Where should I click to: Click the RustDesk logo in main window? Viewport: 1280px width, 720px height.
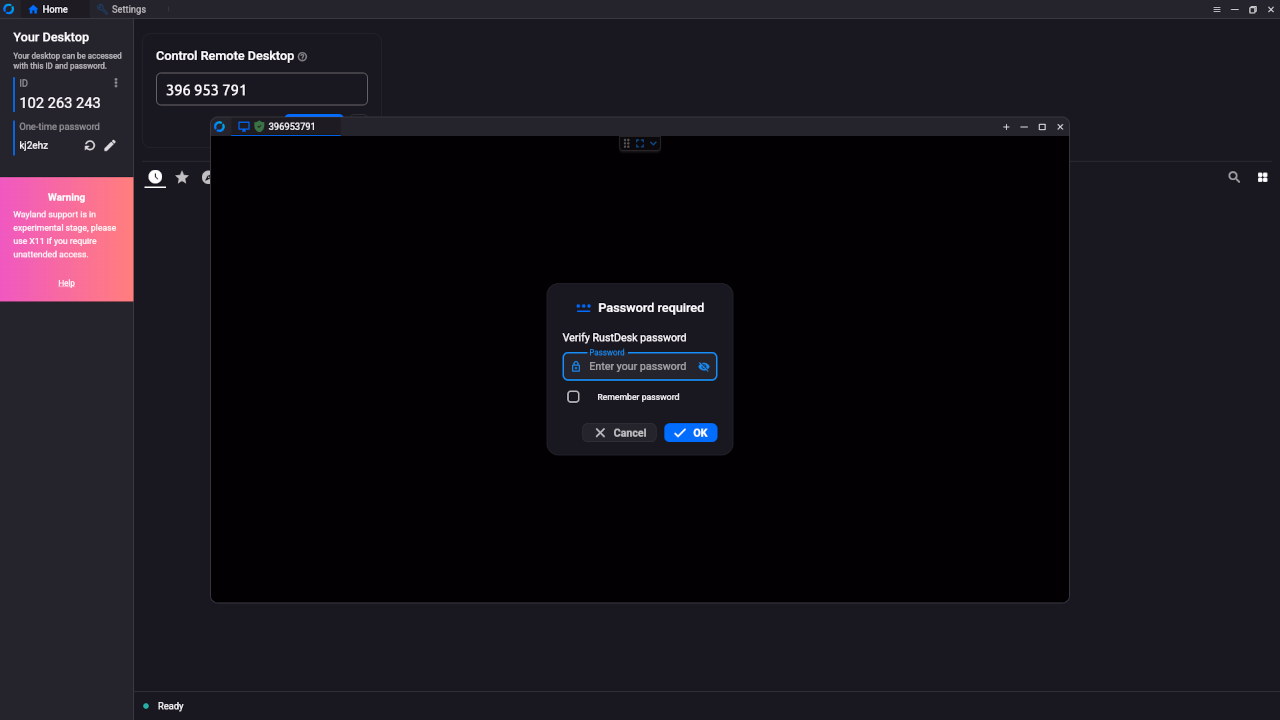pyautogui.click(x=9, y=9)
